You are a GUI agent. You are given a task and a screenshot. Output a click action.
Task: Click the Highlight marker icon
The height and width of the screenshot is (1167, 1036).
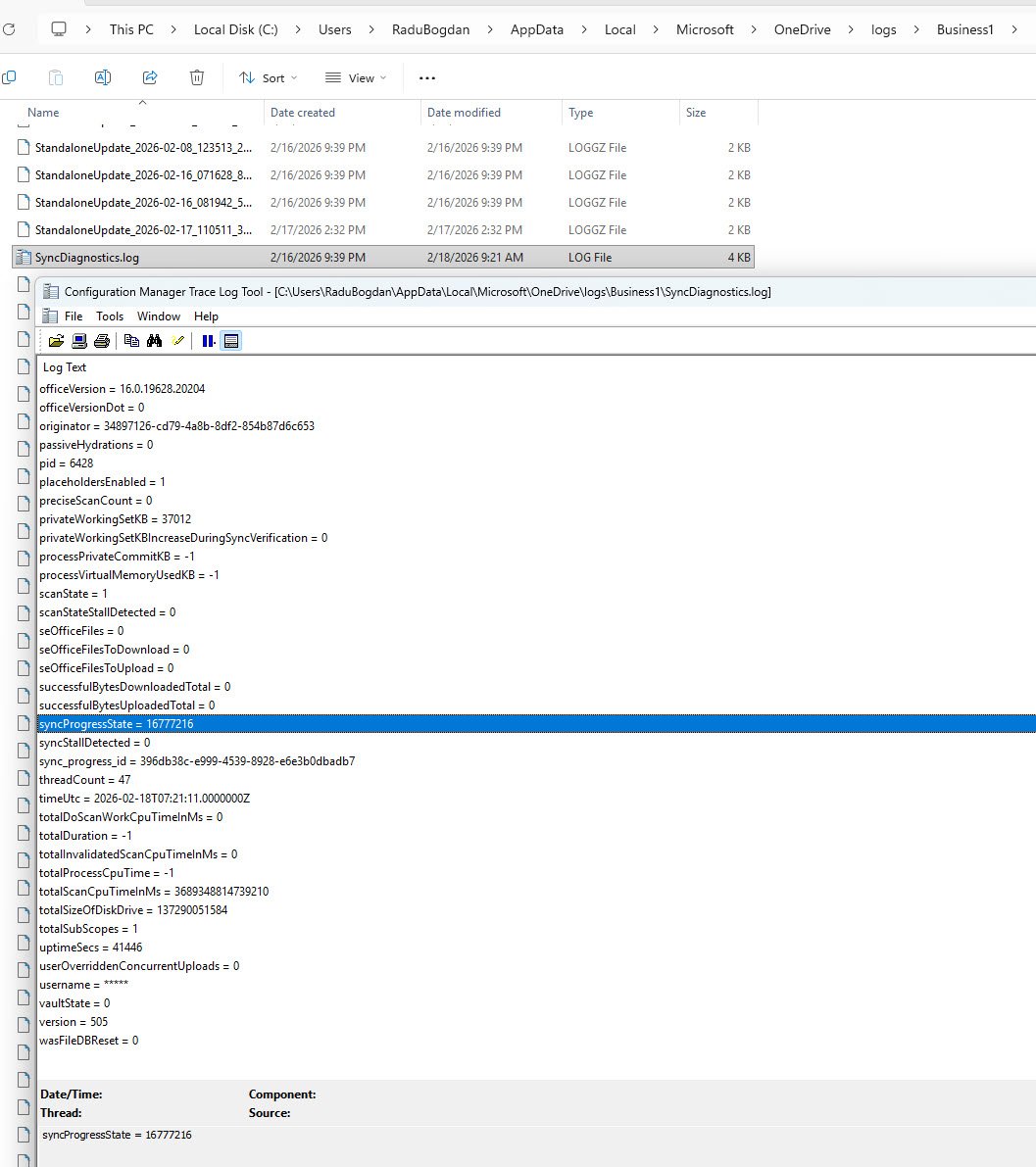click(177, 341)
